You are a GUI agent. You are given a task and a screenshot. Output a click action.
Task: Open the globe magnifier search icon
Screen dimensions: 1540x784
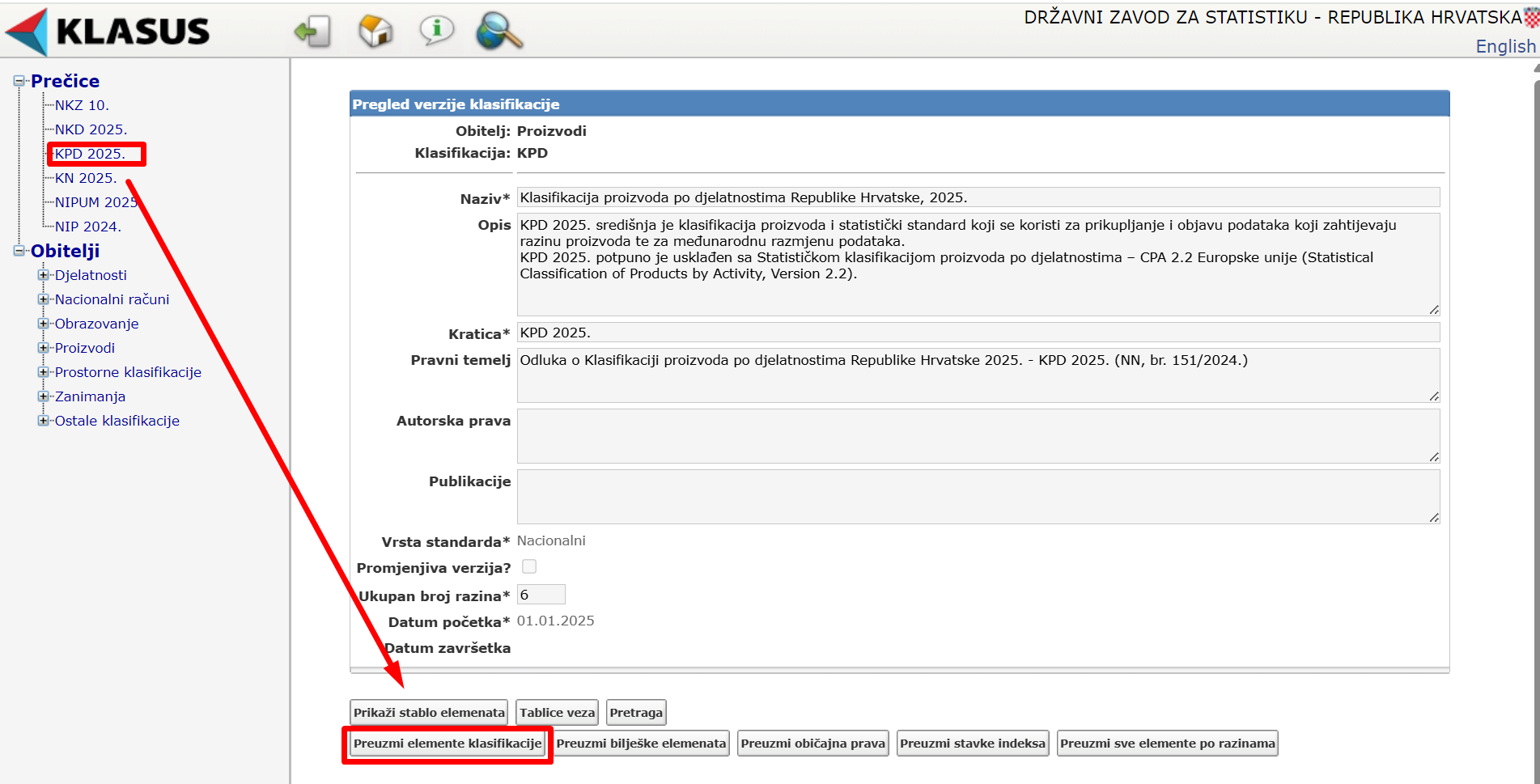point(498,32)
